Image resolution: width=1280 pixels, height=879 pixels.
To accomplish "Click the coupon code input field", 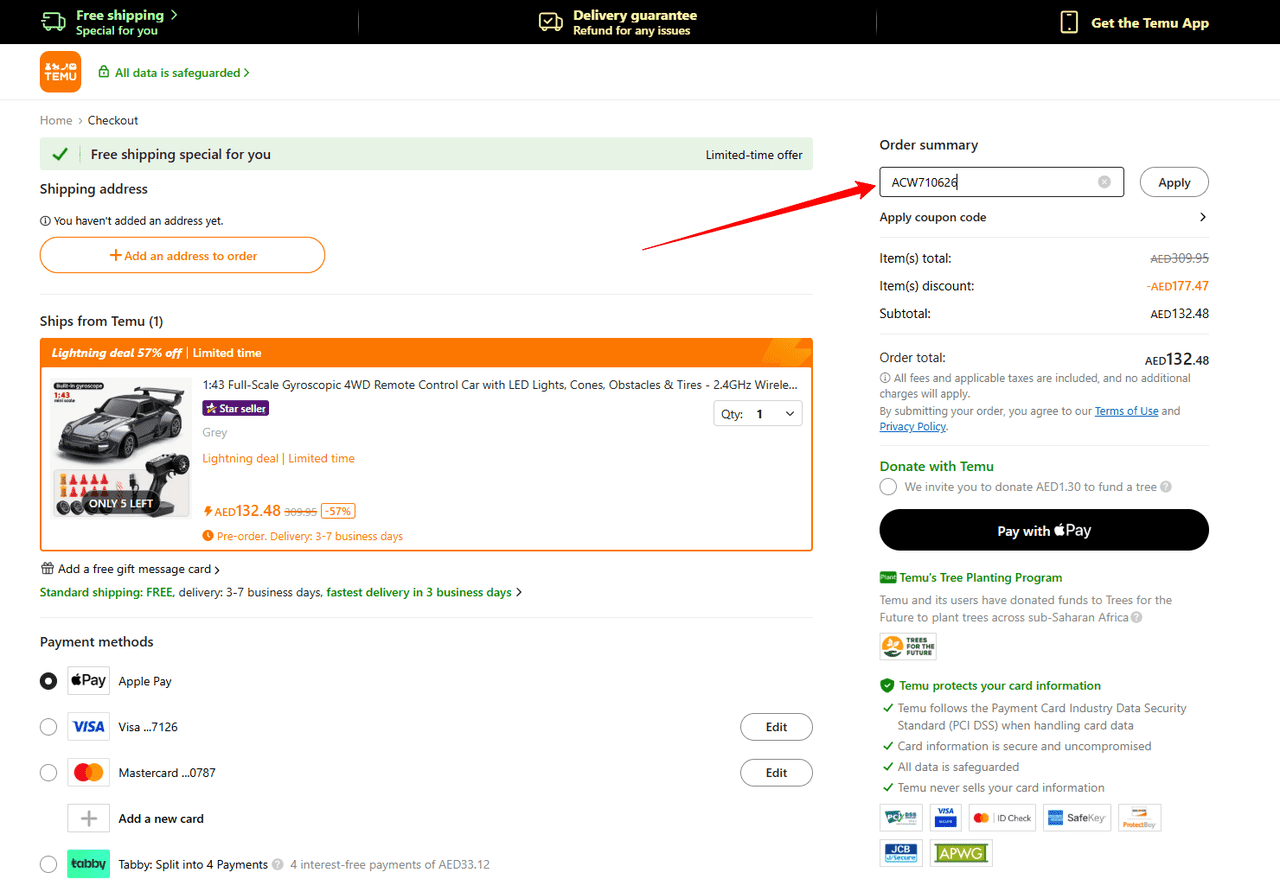I will [1002, 182].
